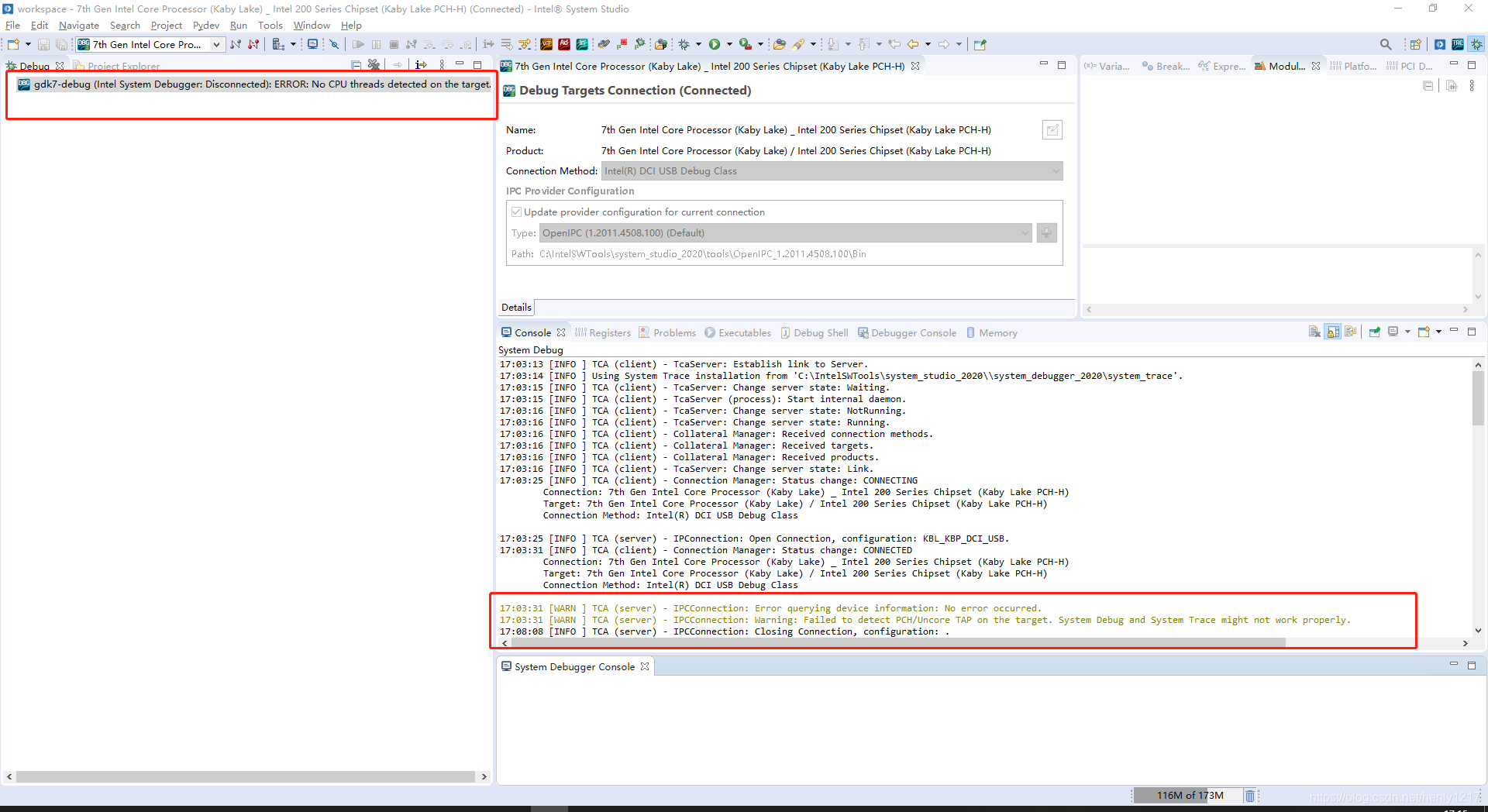
Task: Click the disconnect target icon with red X
Action: (x=253, y=44)
